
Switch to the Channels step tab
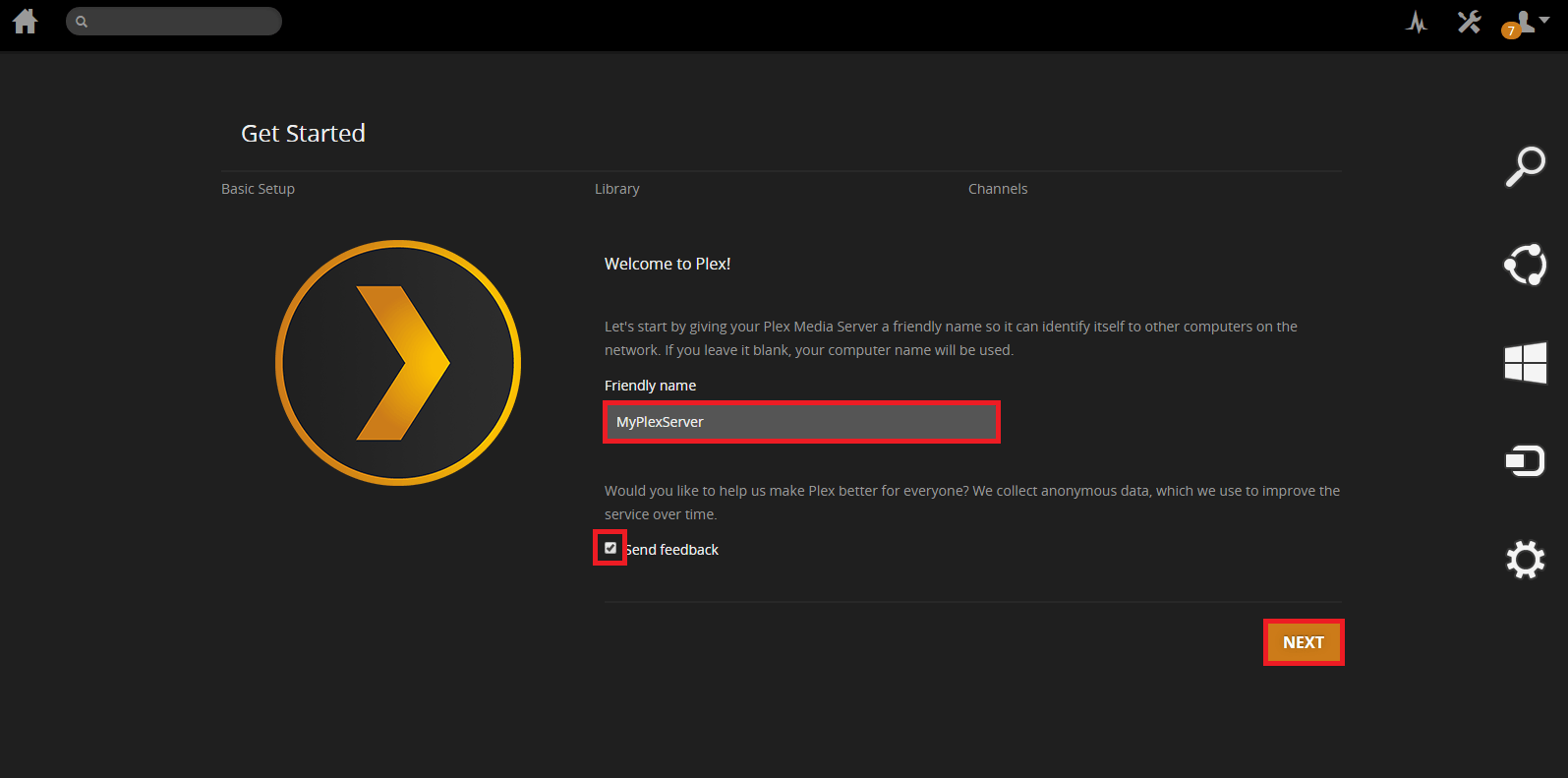(x=997, y=189)
